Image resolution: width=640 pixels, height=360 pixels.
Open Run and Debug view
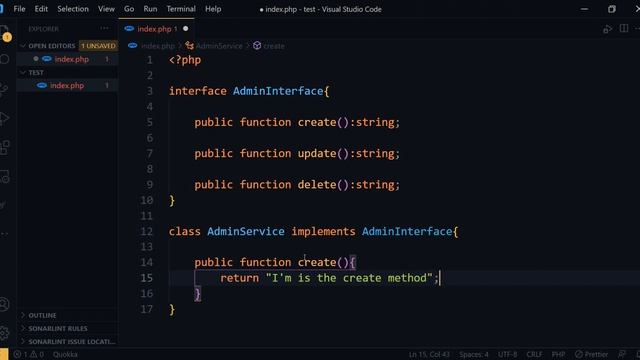4,119
